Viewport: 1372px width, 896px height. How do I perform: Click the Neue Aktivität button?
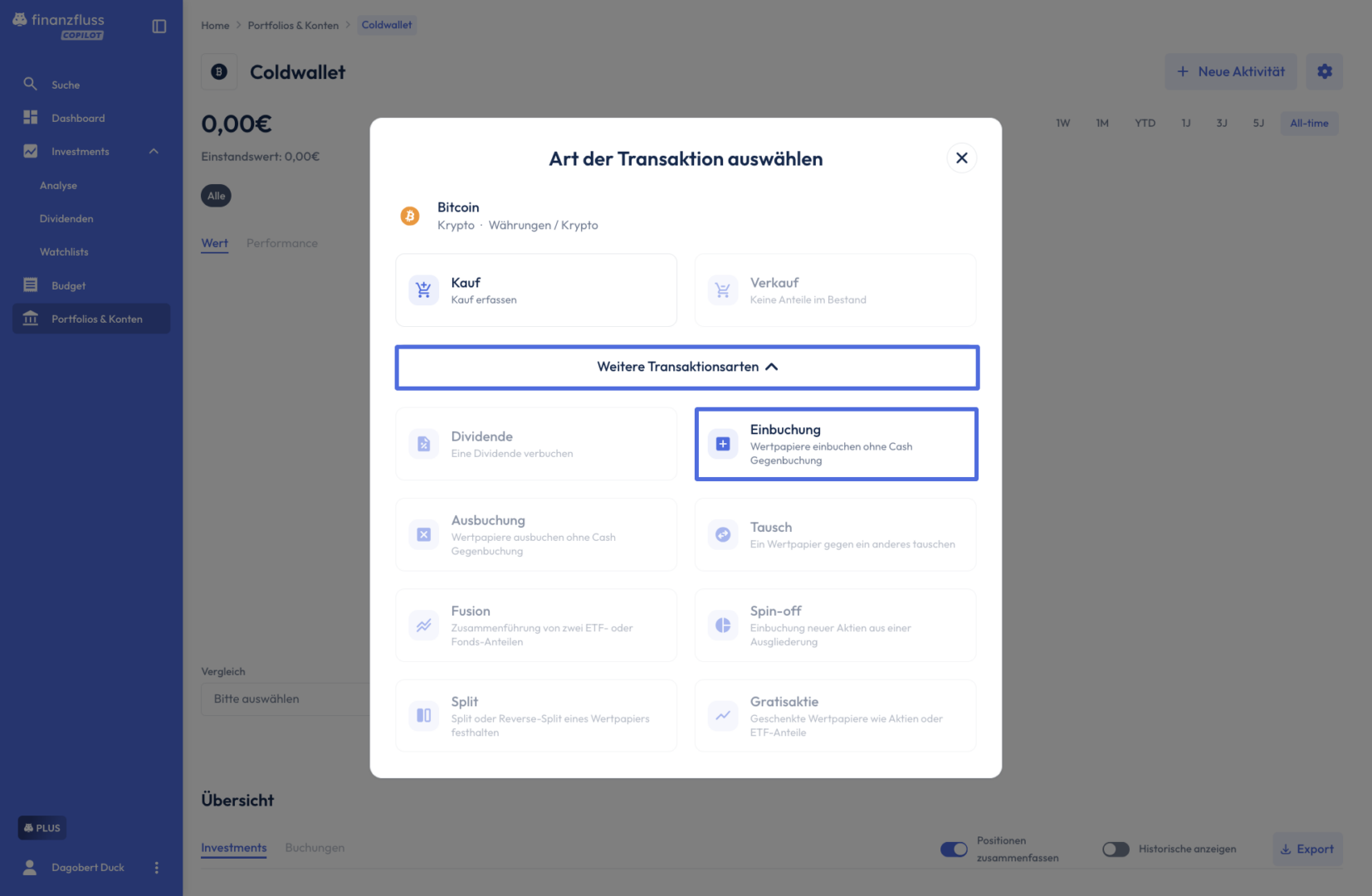click(1231, 71)
